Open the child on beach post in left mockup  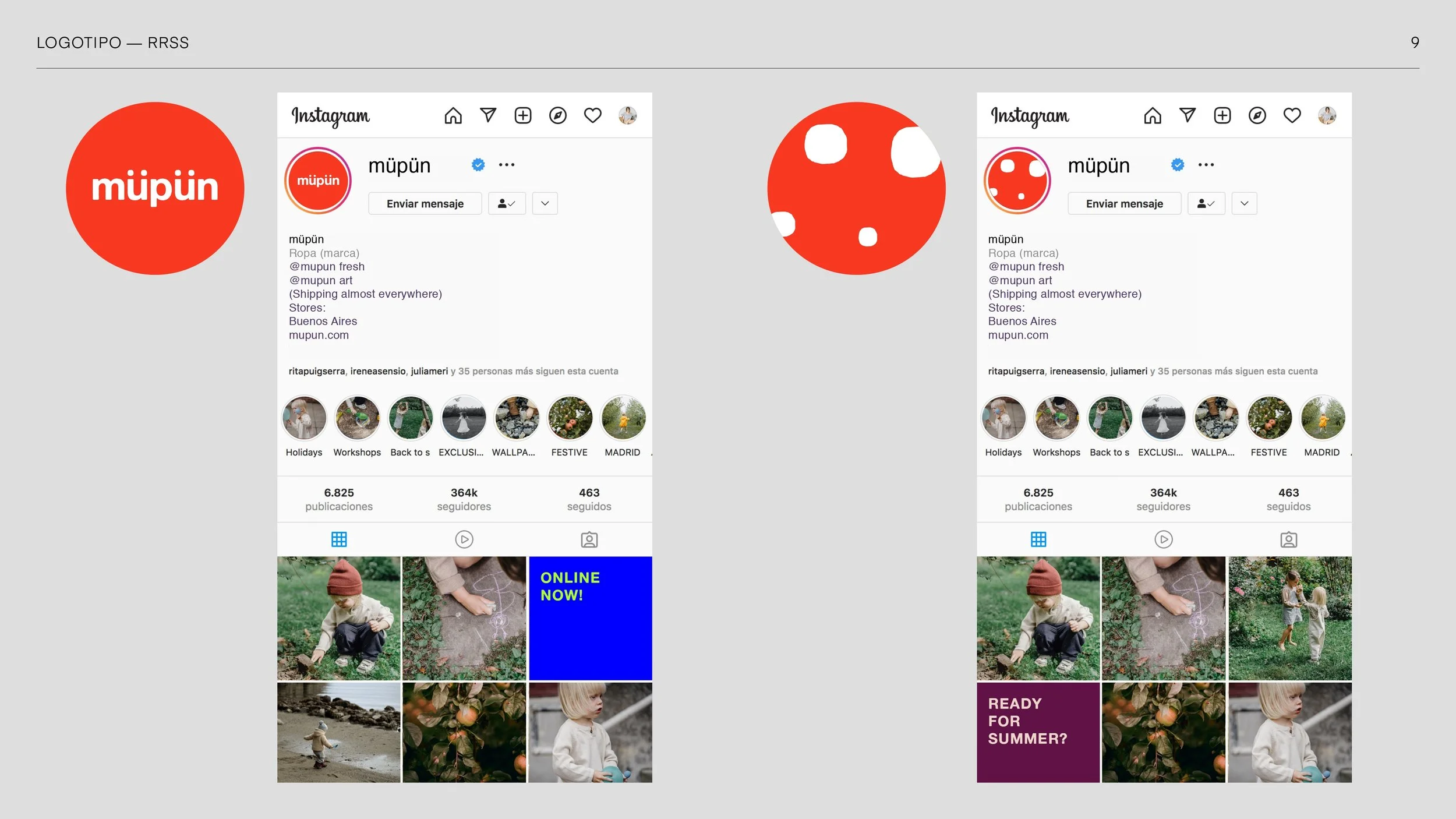click(x=338, y=732)
